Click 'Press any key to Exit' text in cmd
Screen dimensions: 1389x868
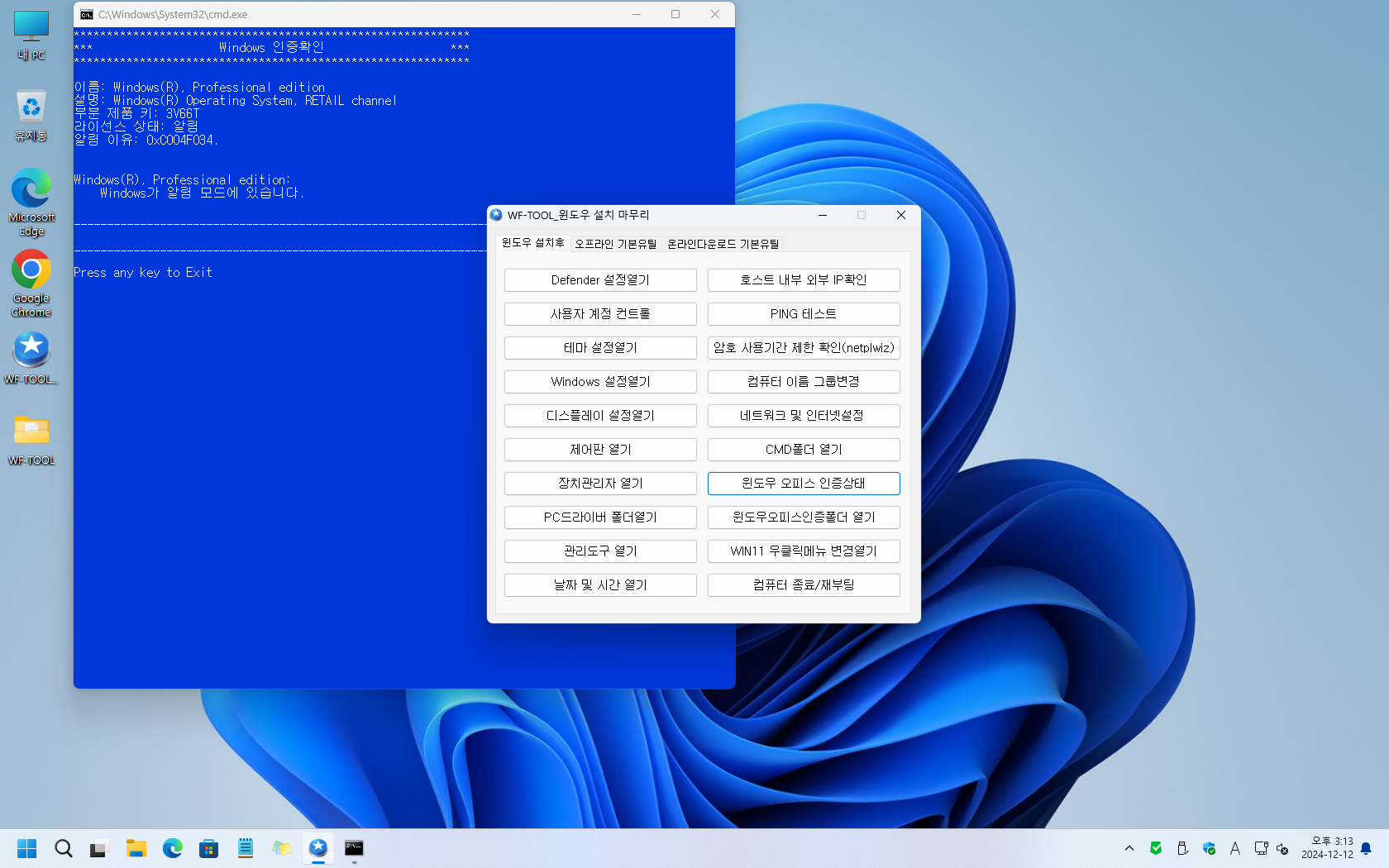[143, 273]
